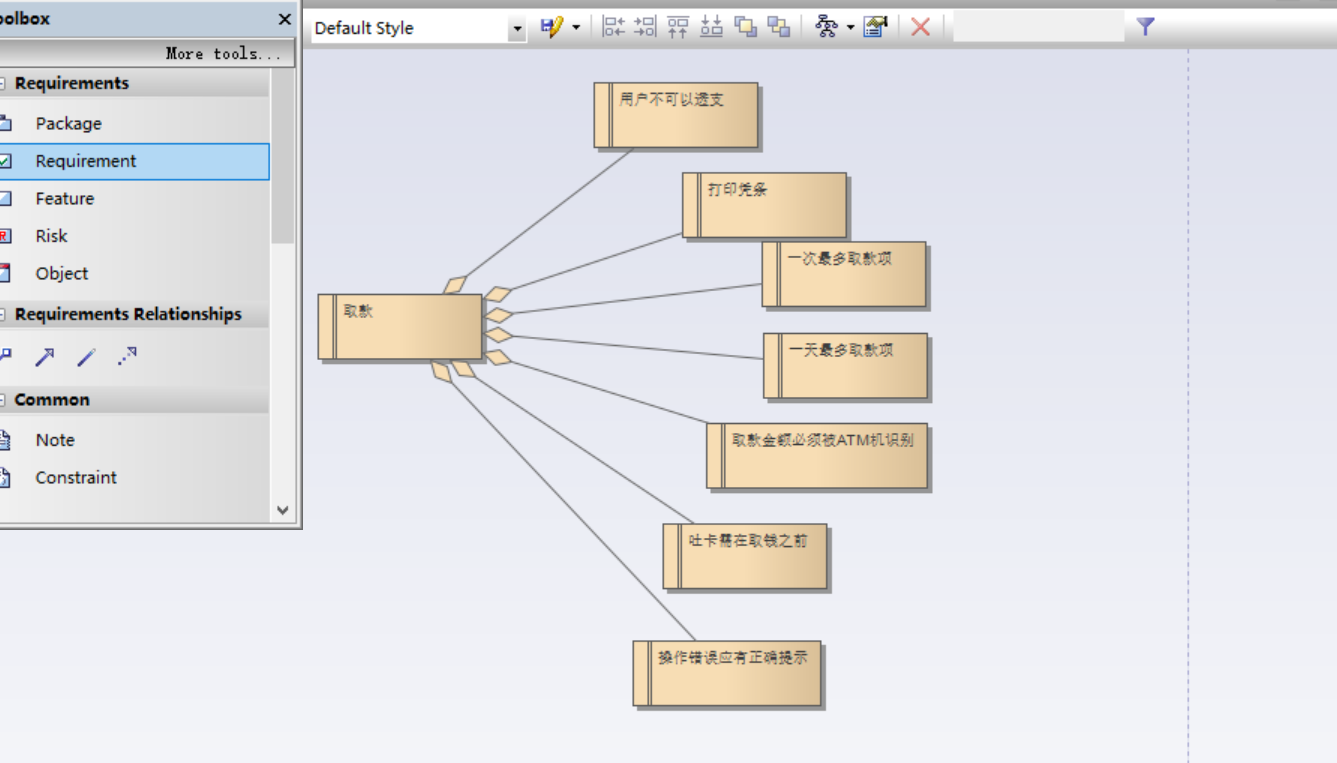This screenshot has height=763, width=1337.
Task: Select the Constraint tool under Common
Action: coord(134,477)
